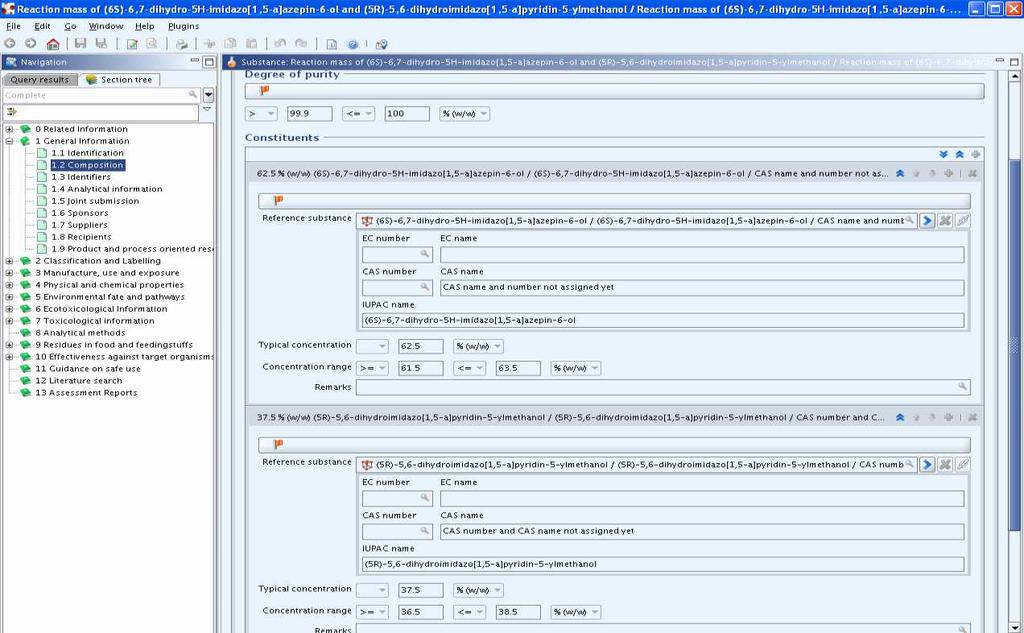This screenshot has height=633, width=1024.
Task: Go to (6S)-azepin-6-ol reference substance link arrow
Action: pos(927,221)
